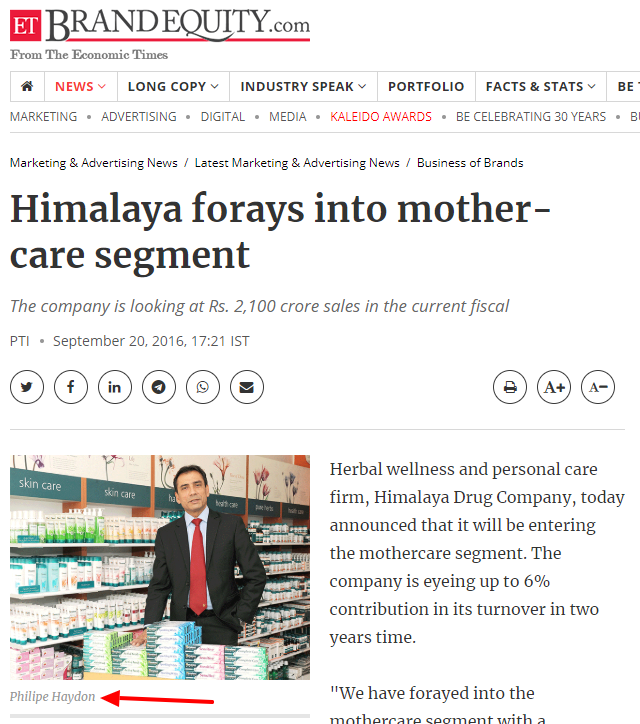Expand INDUSTRY SPEAK menu
The image size is (640, 724).
coord(303,86)
